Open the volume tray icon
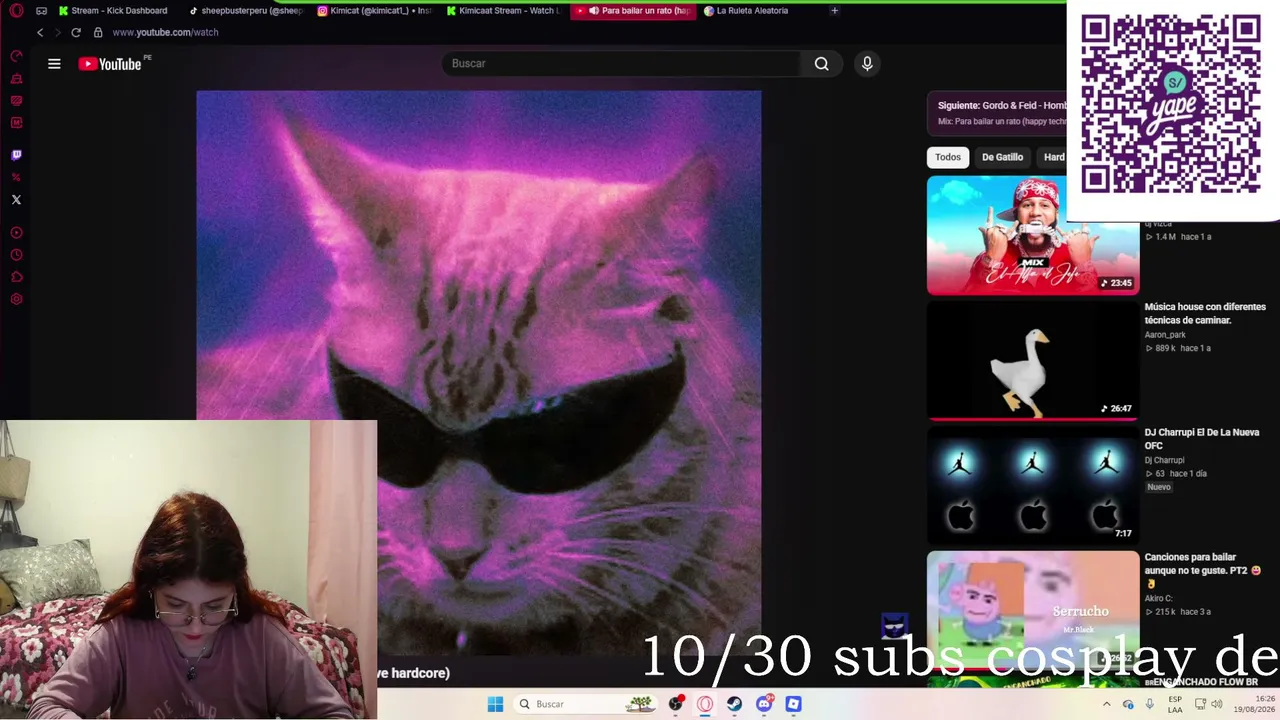This screenshot has height=720, width=1280. pyautogui.click(x=1217, y=704)
